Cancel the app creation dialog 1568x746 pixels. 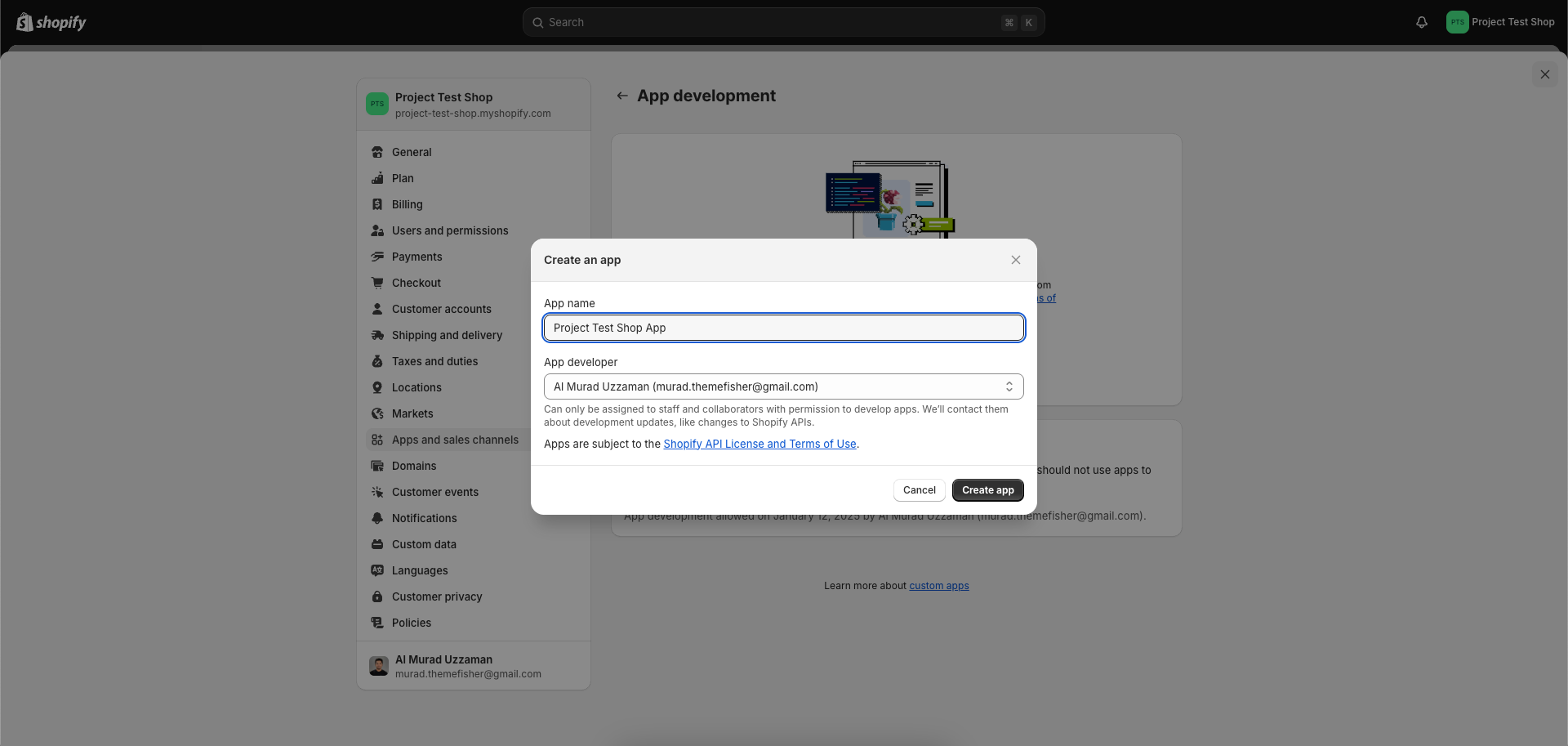pos(919,490)
